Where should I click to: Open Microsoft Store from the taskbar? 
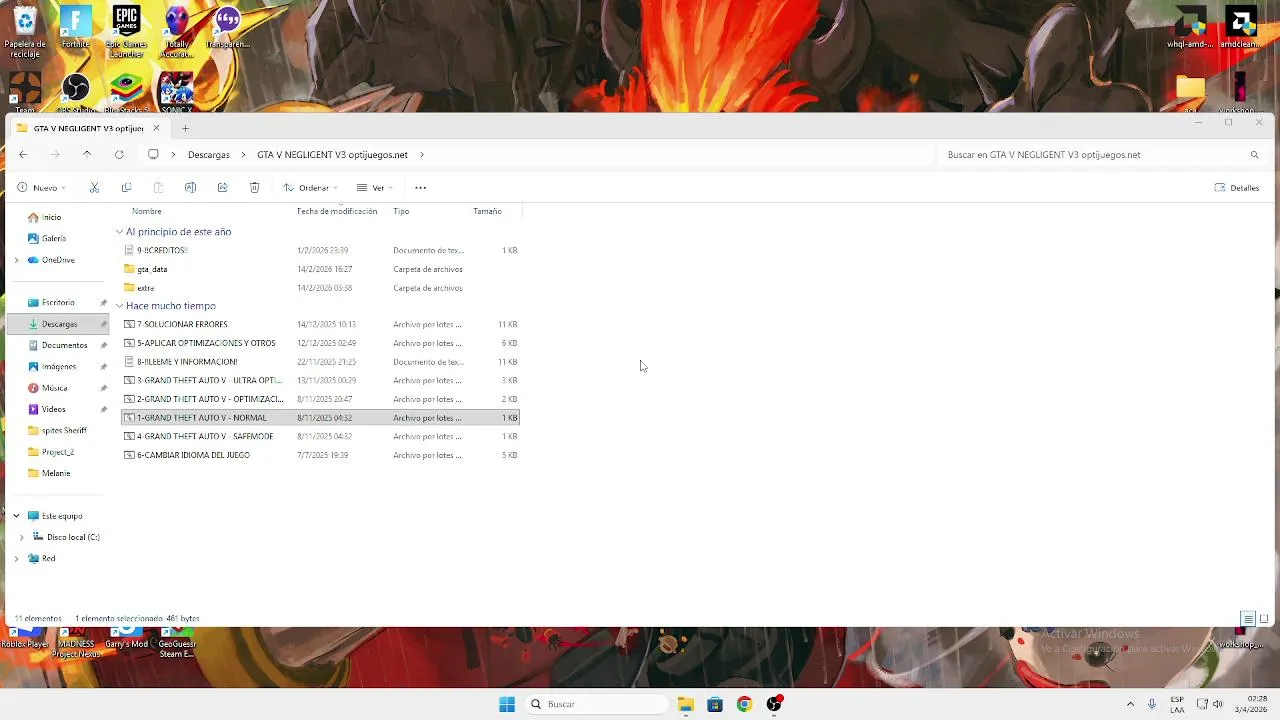(x=714, y=704)
